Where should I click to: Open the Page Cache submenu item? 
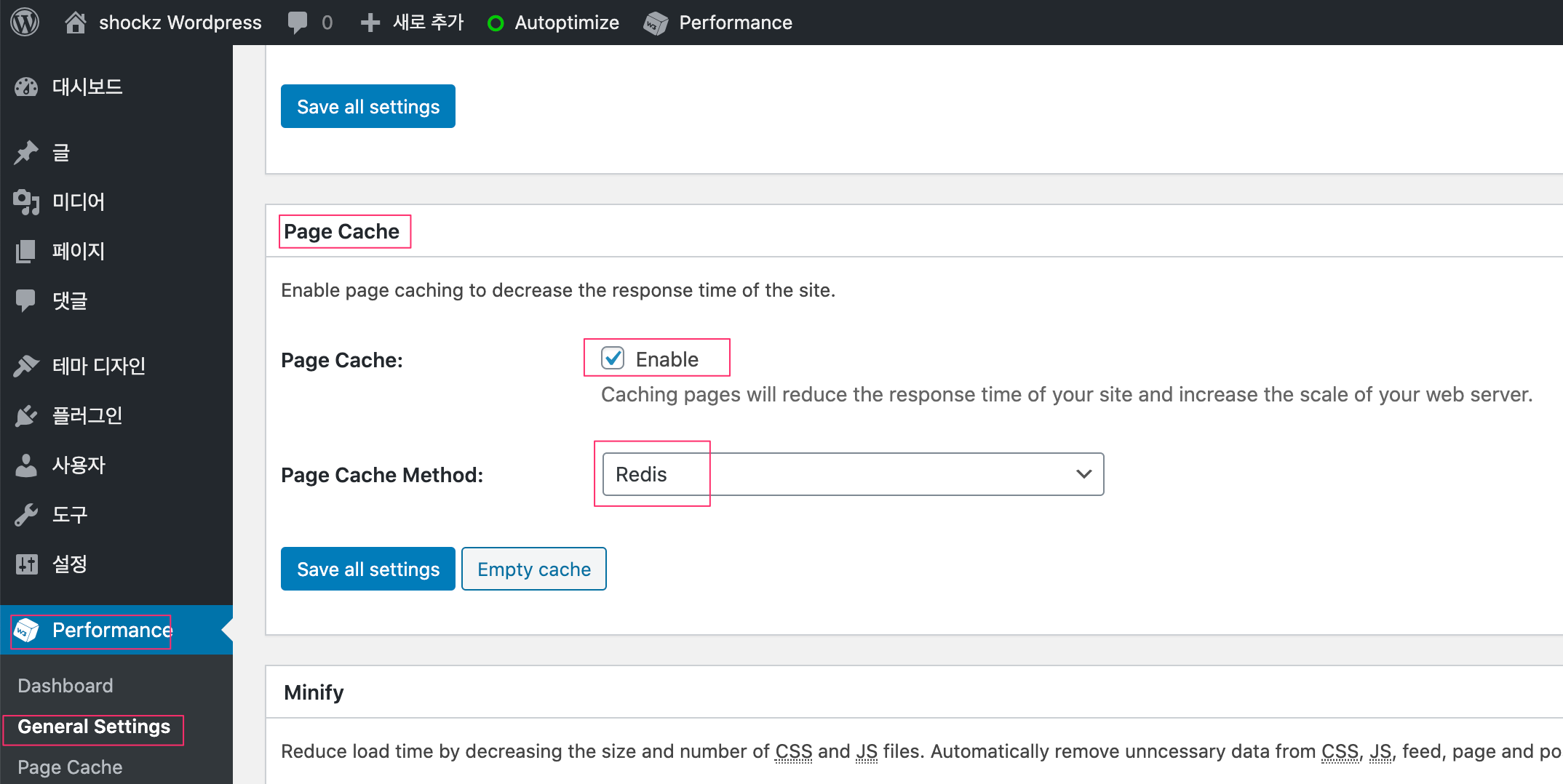pyautogui.click(x=70, y=767)
